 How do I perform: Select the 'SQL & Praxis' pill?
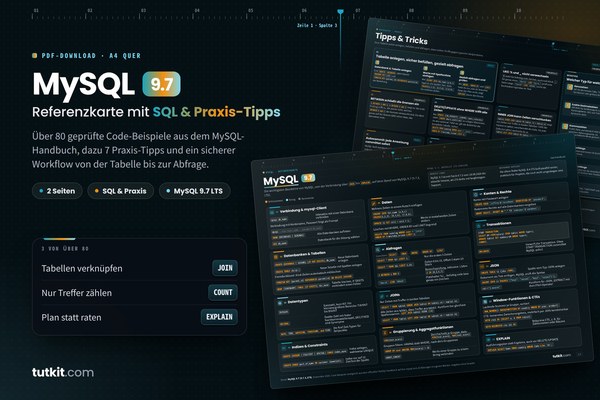click(121, 191)
